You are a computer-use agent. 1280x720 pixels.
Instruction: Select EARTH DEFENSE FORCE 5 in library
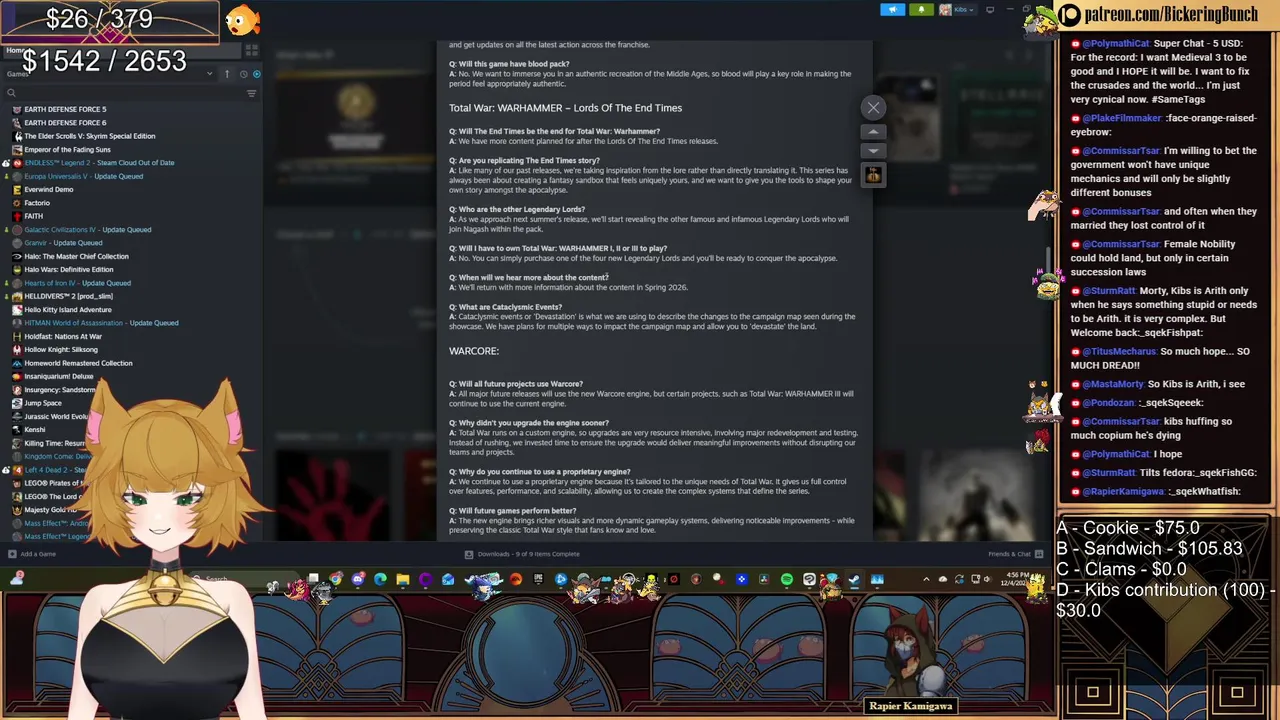[x=65, y=109]
